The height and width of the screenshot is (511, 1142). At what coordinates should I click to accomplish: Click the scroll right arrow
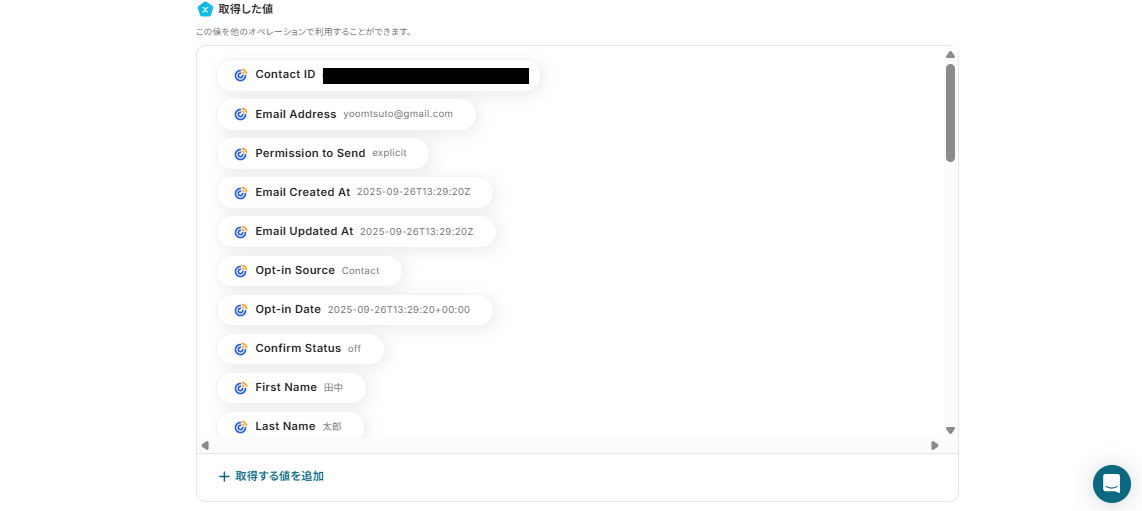pos(934,445)
